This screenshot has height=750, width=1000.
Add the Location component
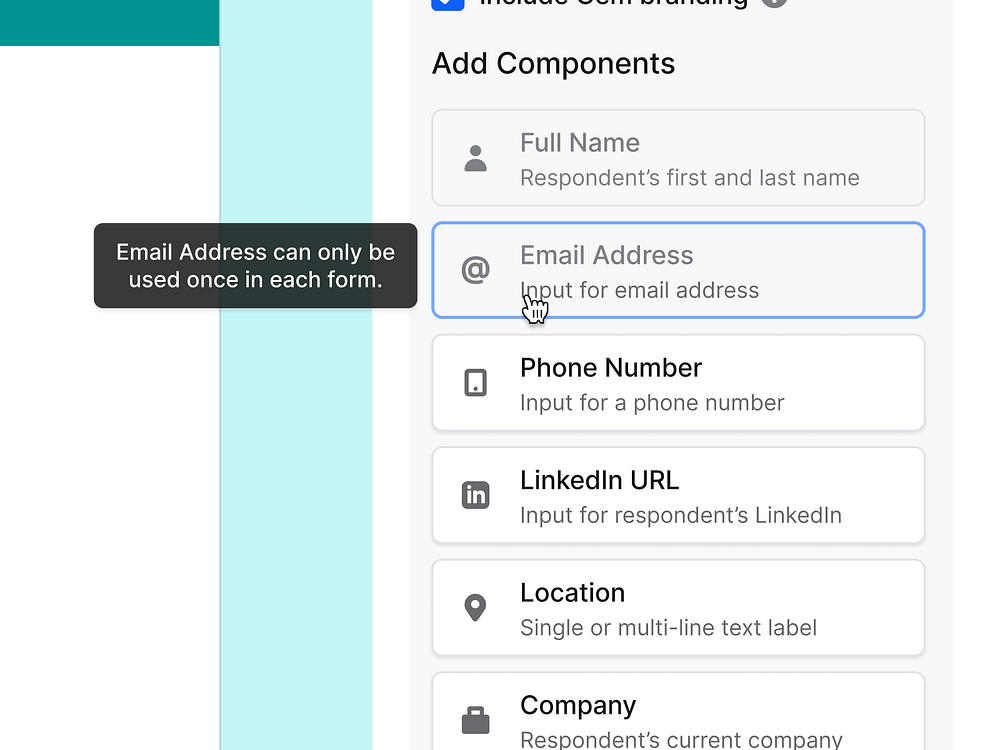coord(678,607)
